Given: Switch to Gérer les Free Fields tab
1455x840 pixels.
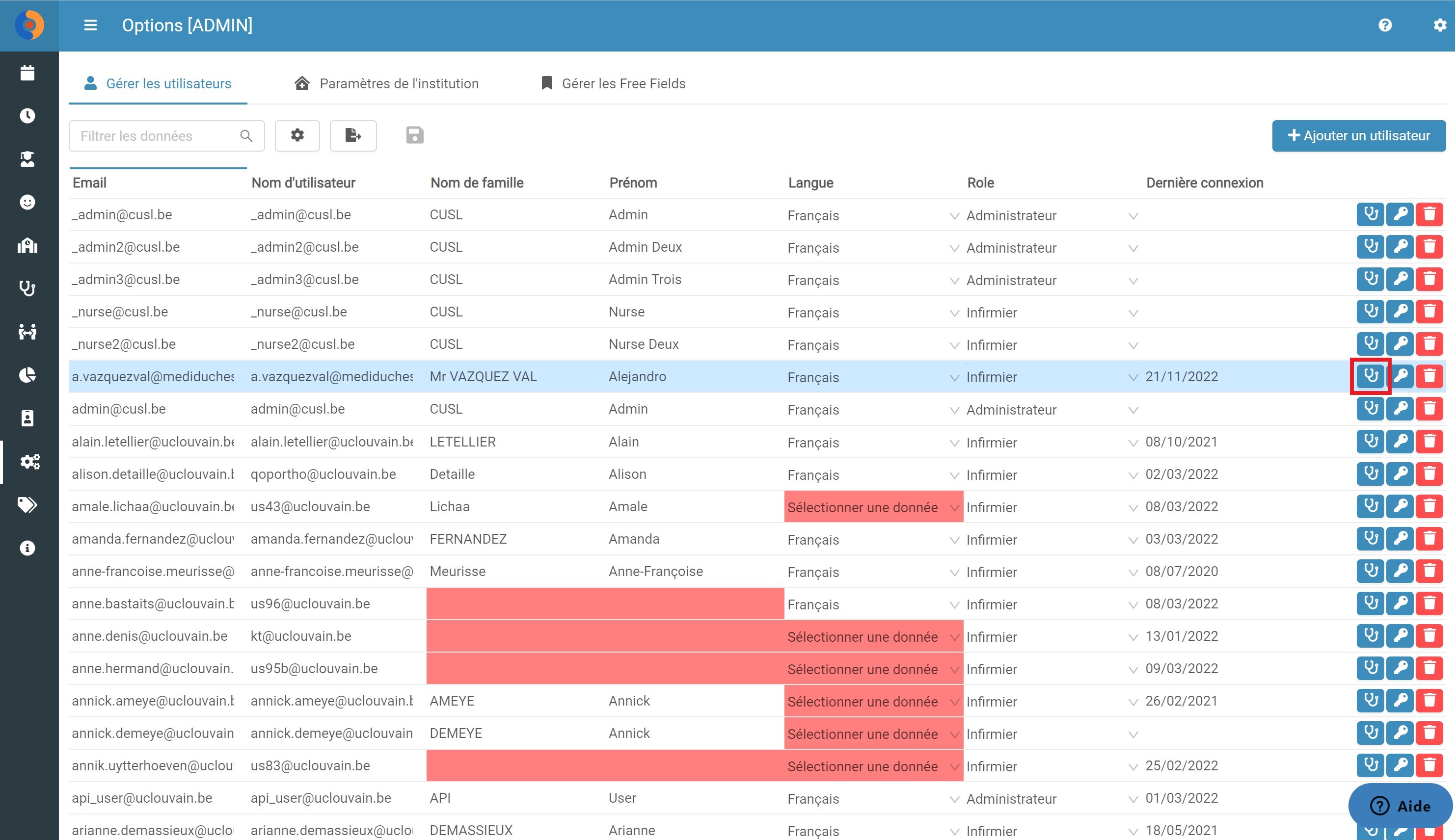Looking at the screenshot, I should point(614,83).
